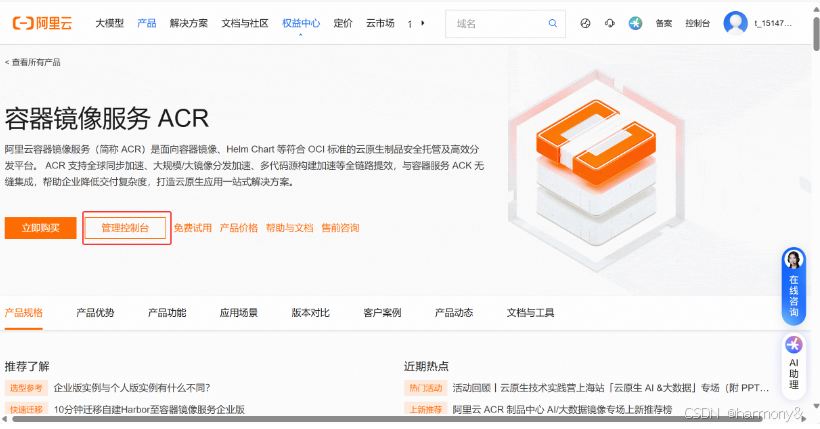Image resolution: width=820 pixels, height=429 pixels.
Task: Select the 文档与工具 tab
Action: click(530, 313)
